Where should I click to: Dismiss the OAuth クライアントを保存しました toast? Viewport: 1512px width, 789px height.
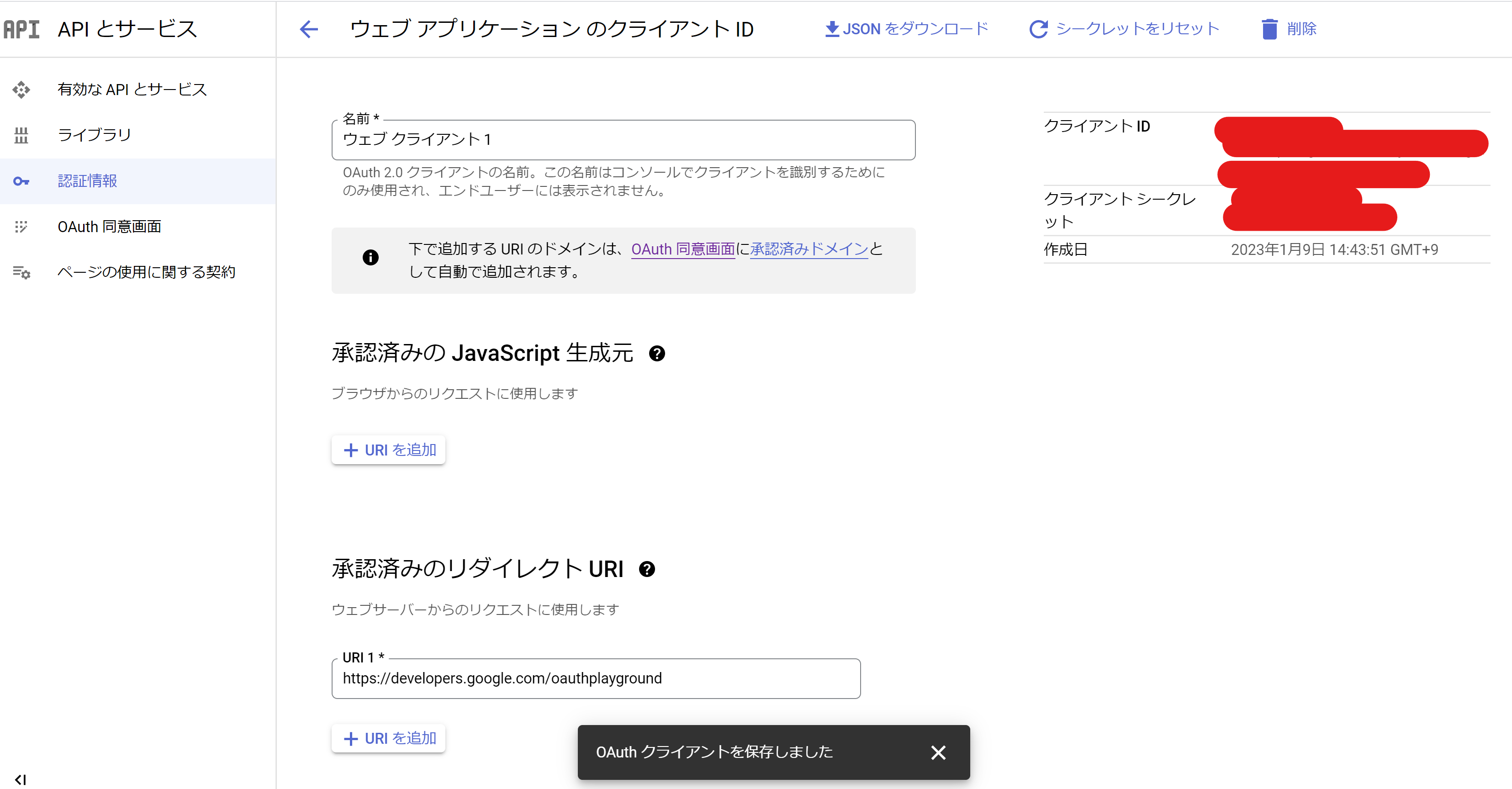(938, 752)
